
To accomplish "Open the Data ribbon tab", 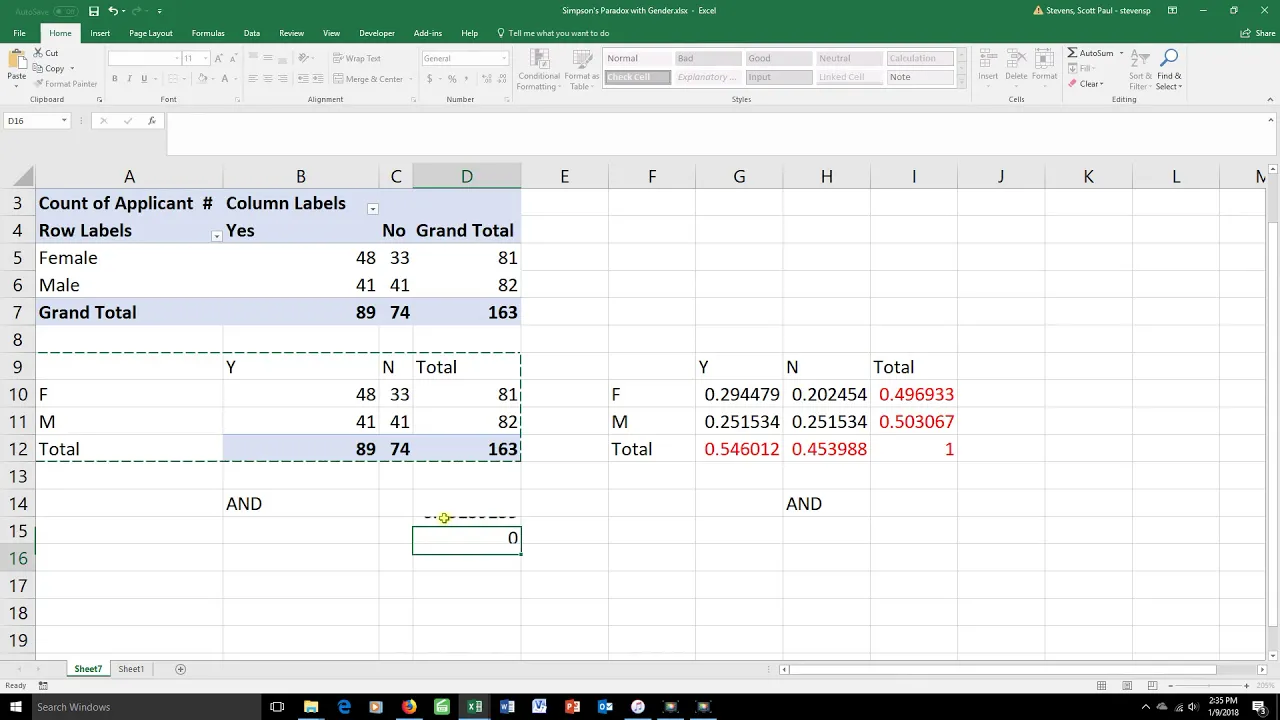I will pyautogui.click(x=252, y=33).
